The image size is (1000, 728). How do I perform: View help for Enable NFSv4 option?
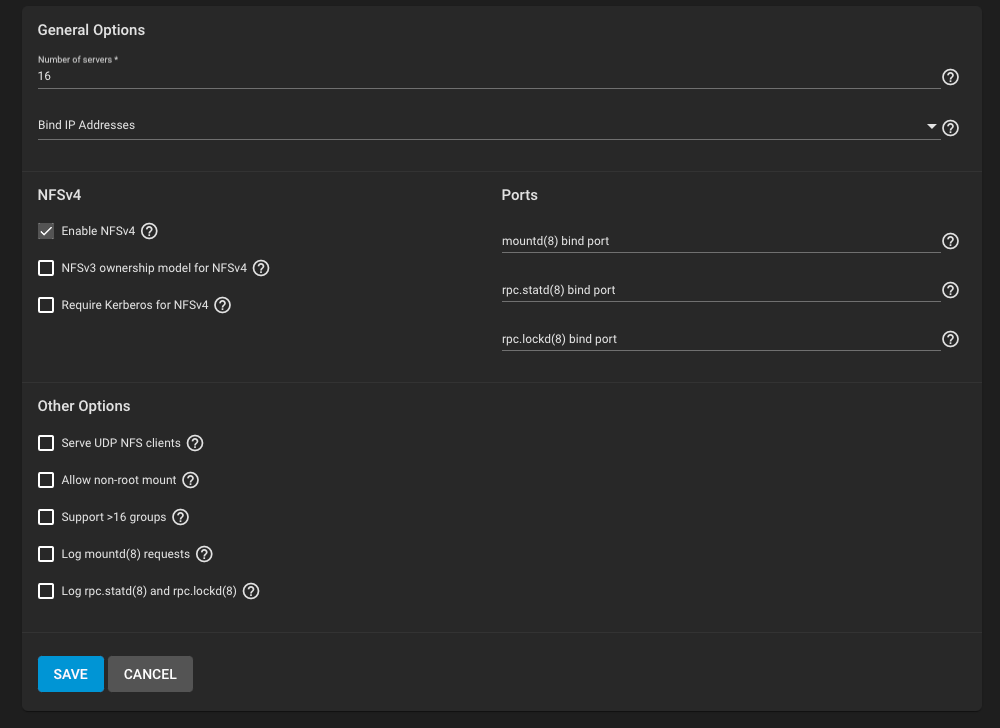point(149,231)
